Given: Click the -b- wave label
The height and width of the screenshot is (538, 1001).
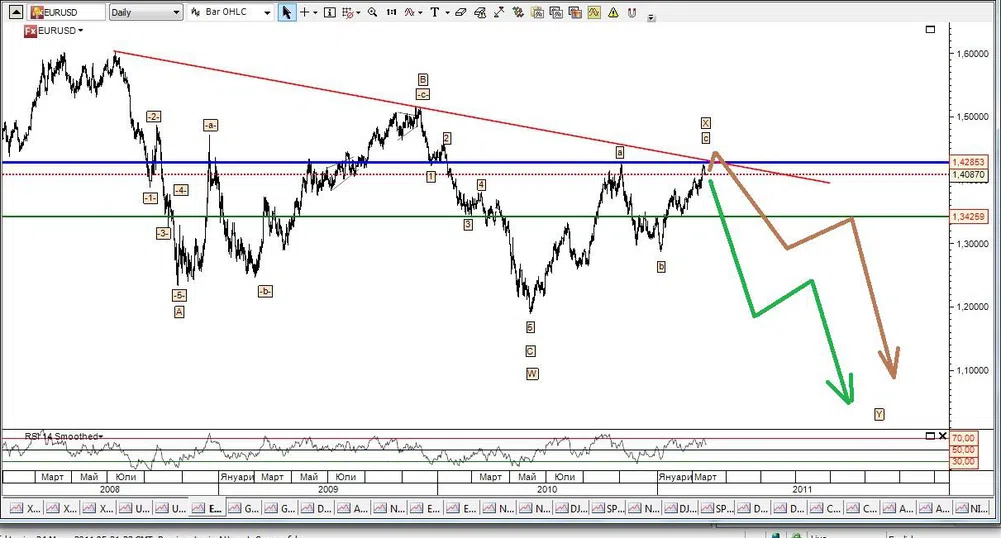Looking at the screenshot, I should pyautogui.click(x=265, y=292).
